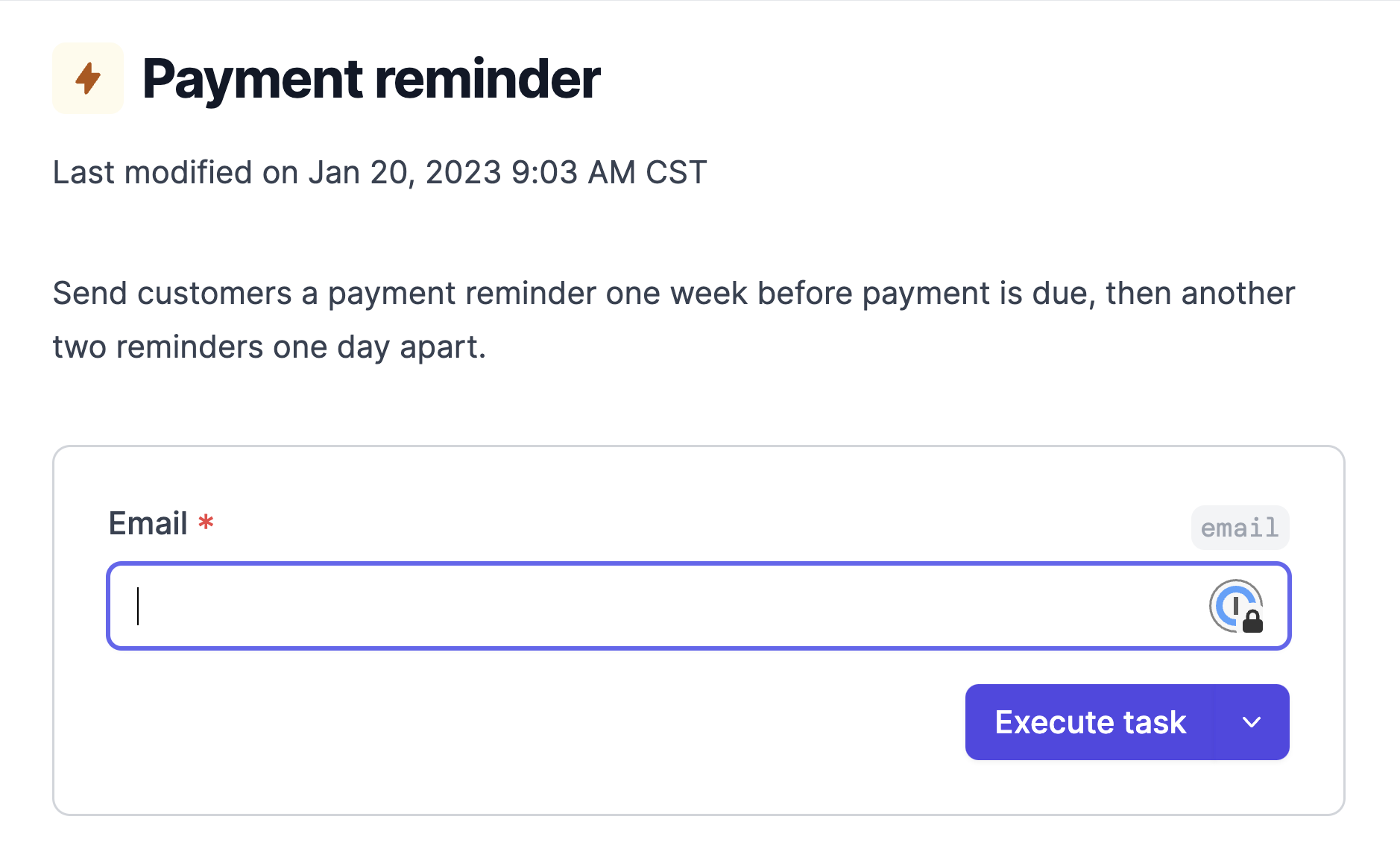Click the text cursor inside Email field

[x=138, y=606]
